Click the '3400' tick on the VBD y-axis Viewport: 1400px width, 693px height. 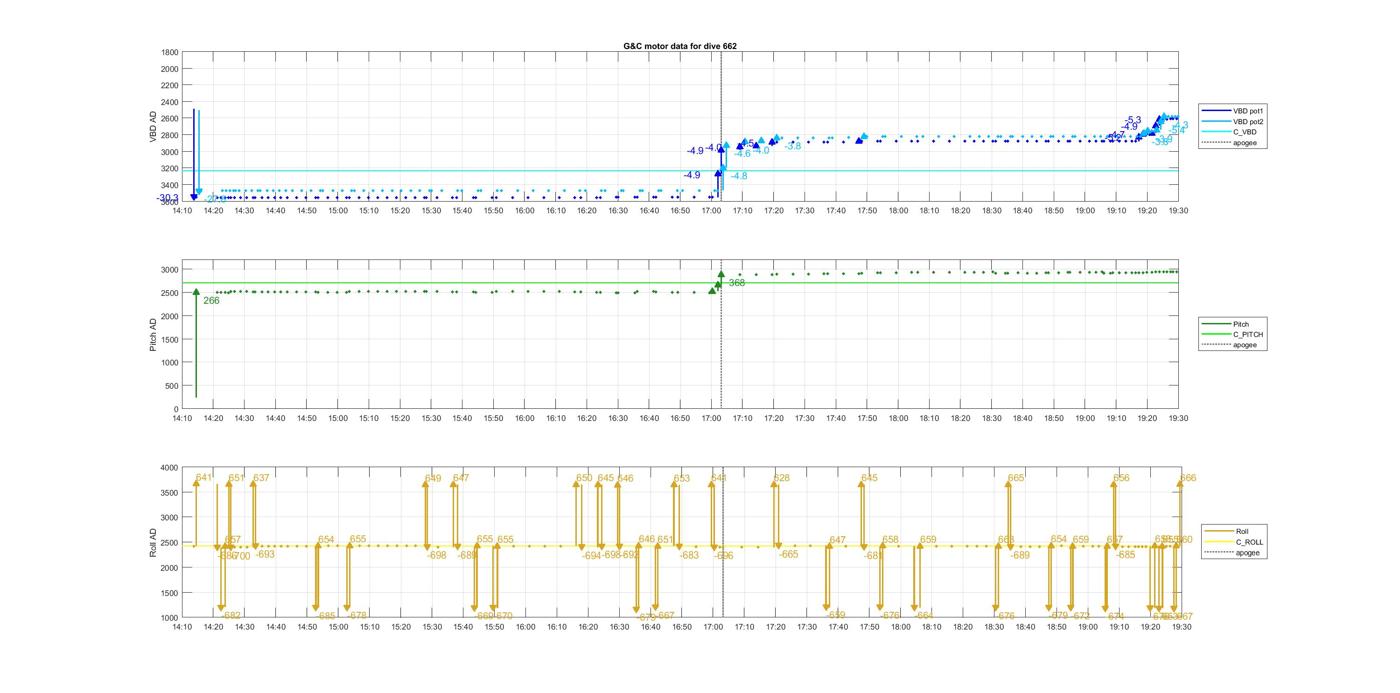(170, 185)
